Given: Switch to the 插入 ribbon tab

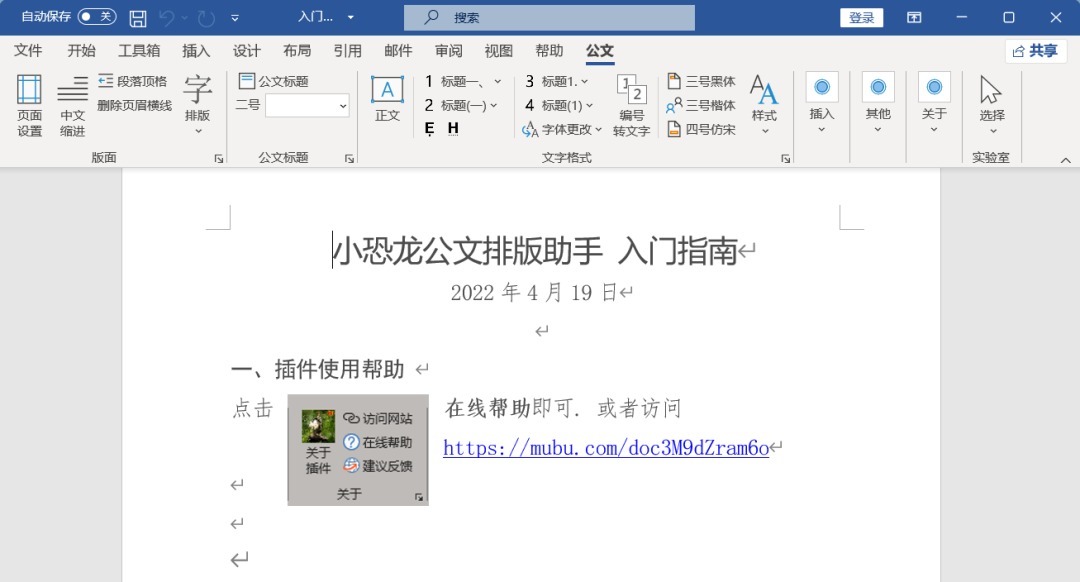Looking at the screenshot, I should (196, 51).
